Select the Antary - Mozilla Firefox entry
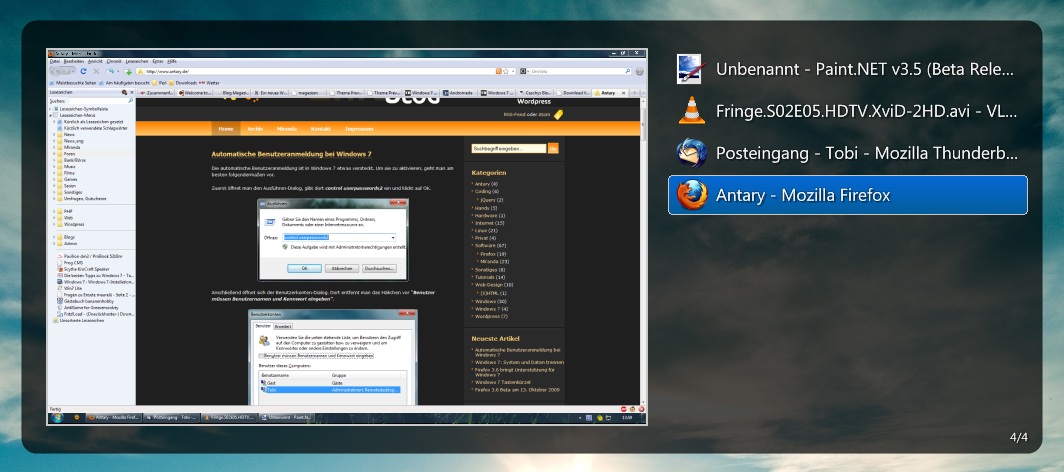The height and width of the screenshot is (472, 1064). 848,195
